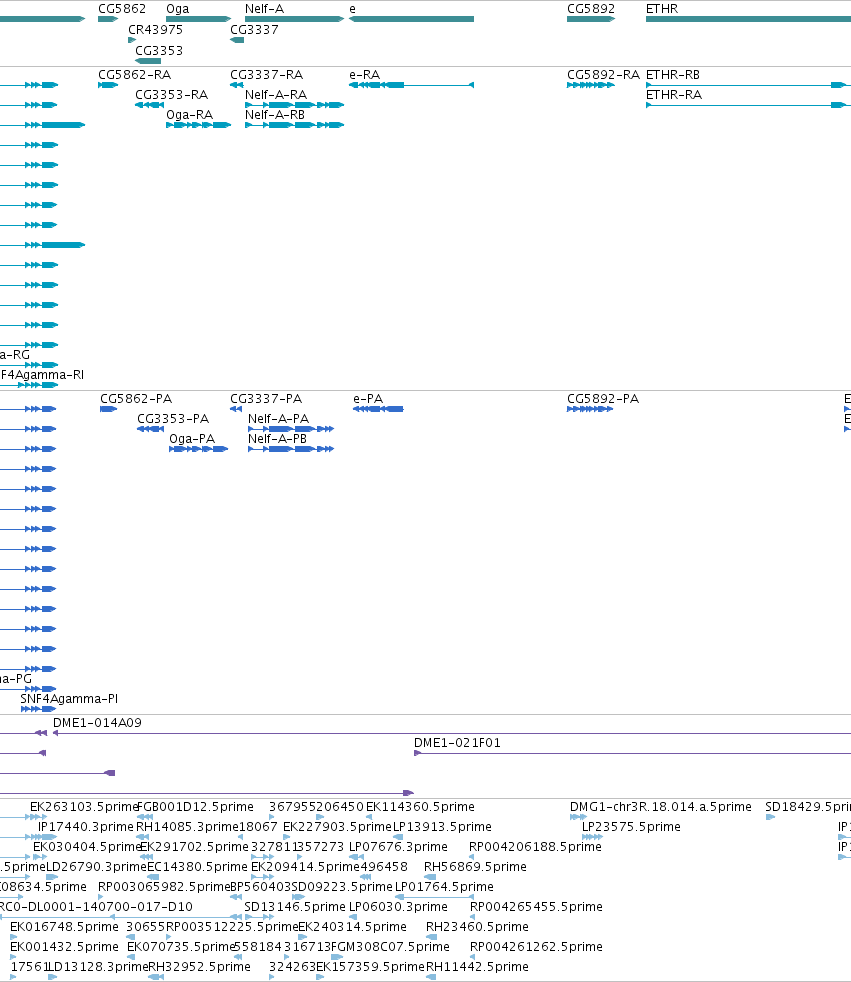Viewport: 851px width, 982px height.
Task: Select the ETHR-RA transcript line
Action: tap(748, 105)
